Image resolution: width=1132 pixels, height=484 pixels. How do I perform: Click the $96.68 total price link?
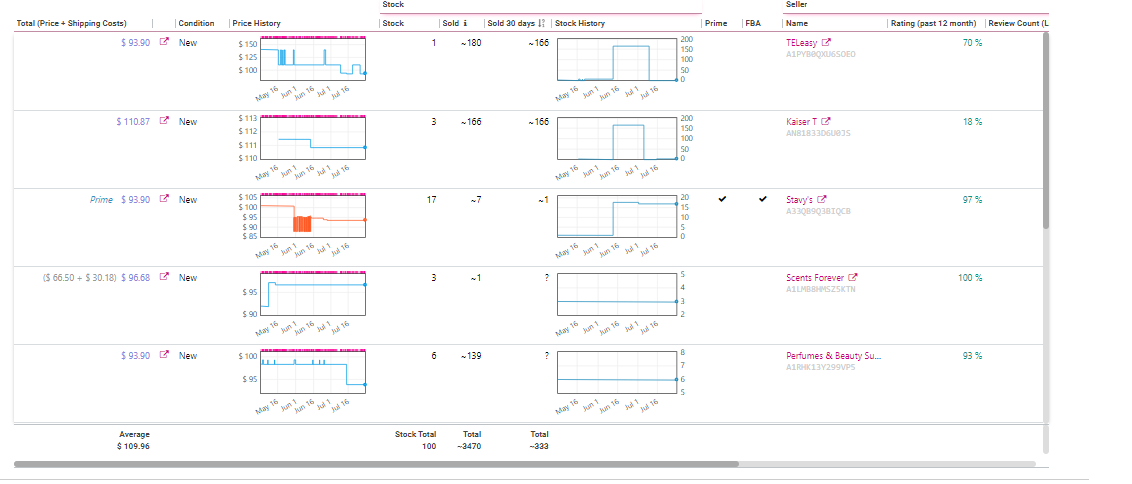point(136,277)
